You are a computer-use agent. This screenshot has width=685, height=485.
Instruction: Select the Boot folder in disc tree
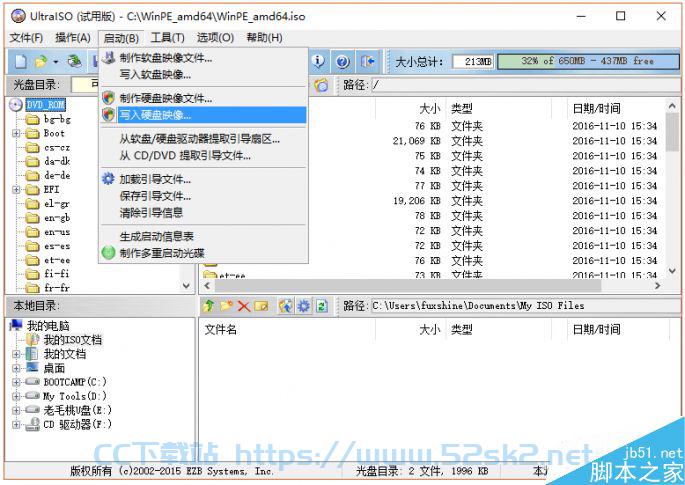click(54, 133)
